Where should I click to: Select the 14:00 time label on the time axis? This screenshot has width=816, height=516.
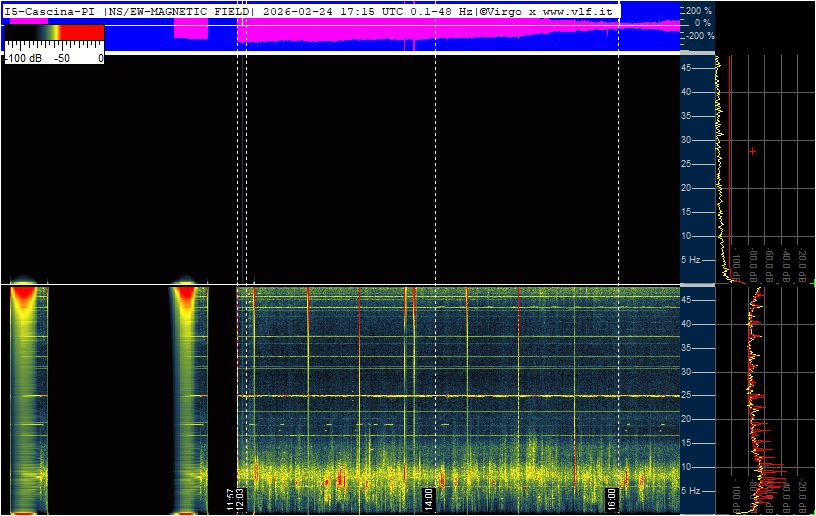point(428,499)
